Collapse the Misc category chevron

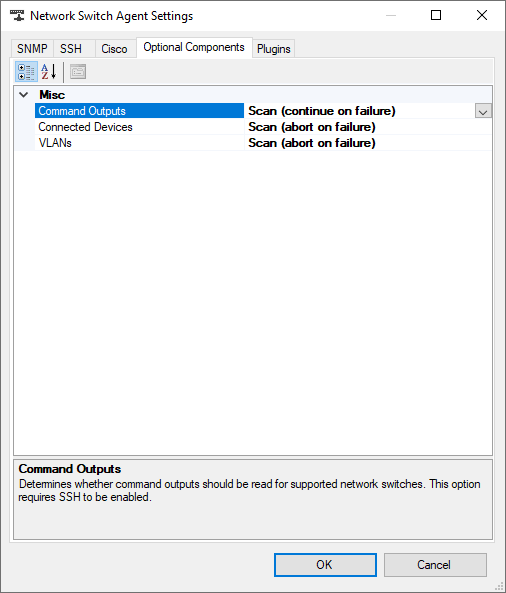(x=23, y=95)
